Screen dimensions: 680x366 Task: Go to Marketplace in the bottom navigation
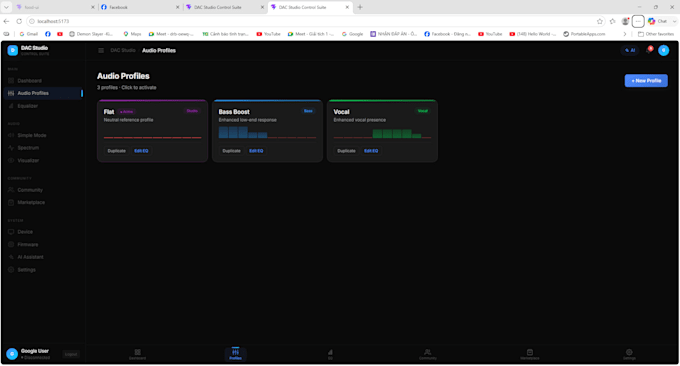[530, 354]
